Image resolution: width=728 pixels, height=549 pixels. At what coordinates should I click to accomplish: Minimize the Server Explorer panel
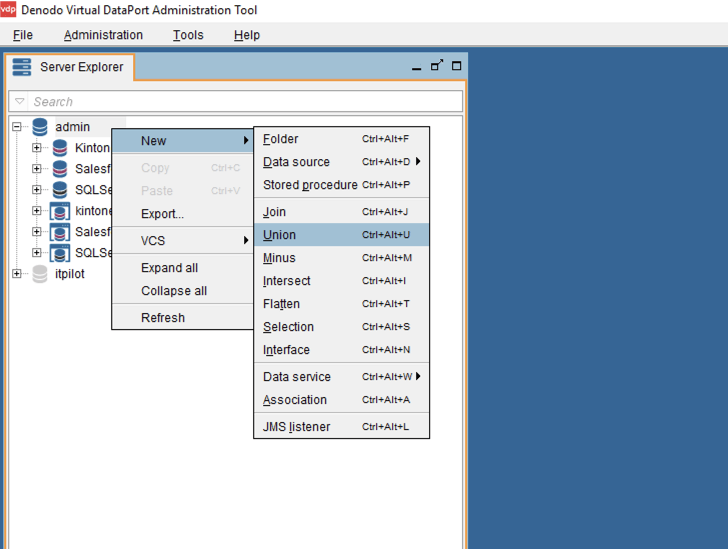(416, 67)
